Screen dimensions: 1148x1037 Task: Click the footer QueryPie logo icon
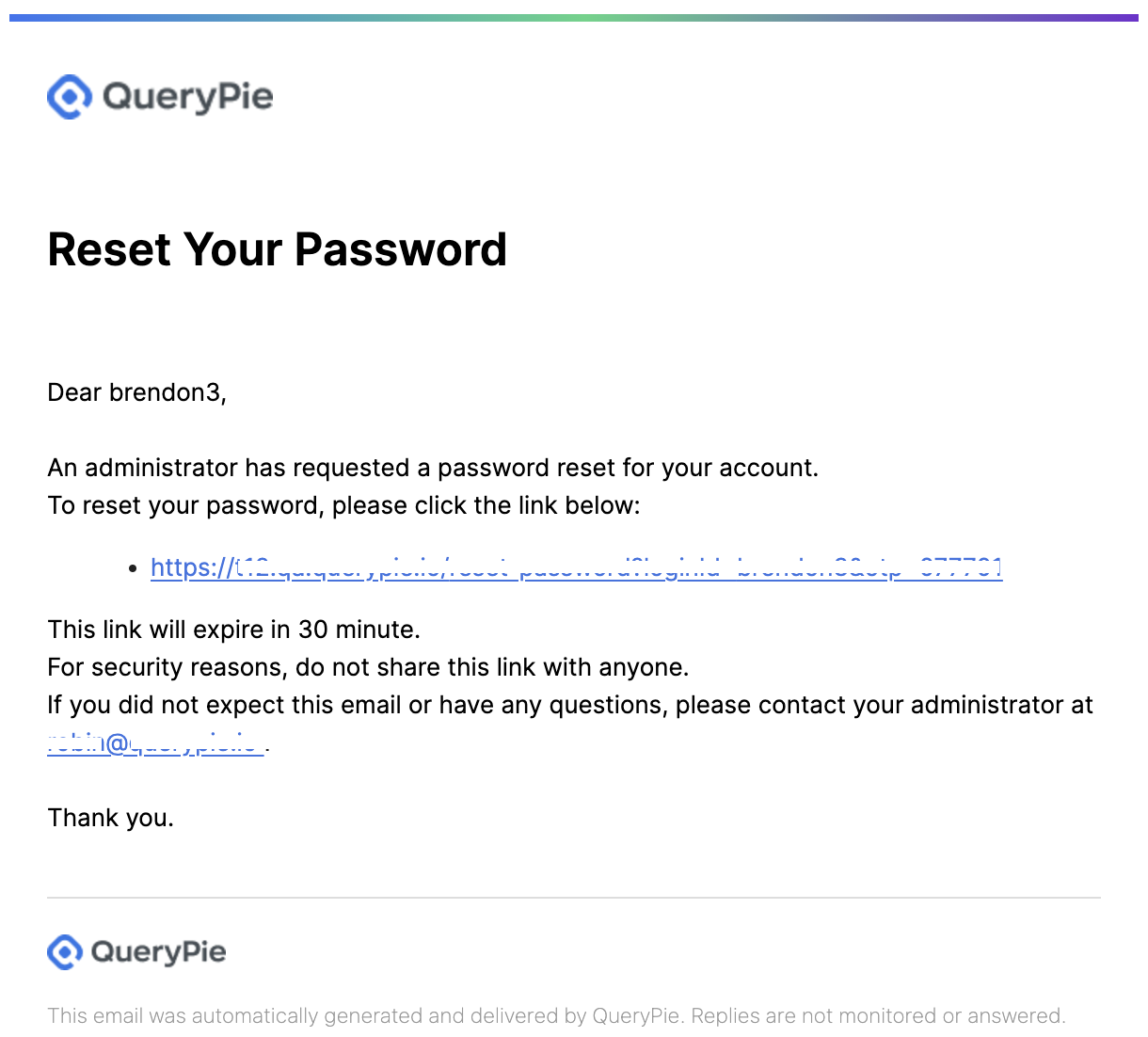coord(65,952)
